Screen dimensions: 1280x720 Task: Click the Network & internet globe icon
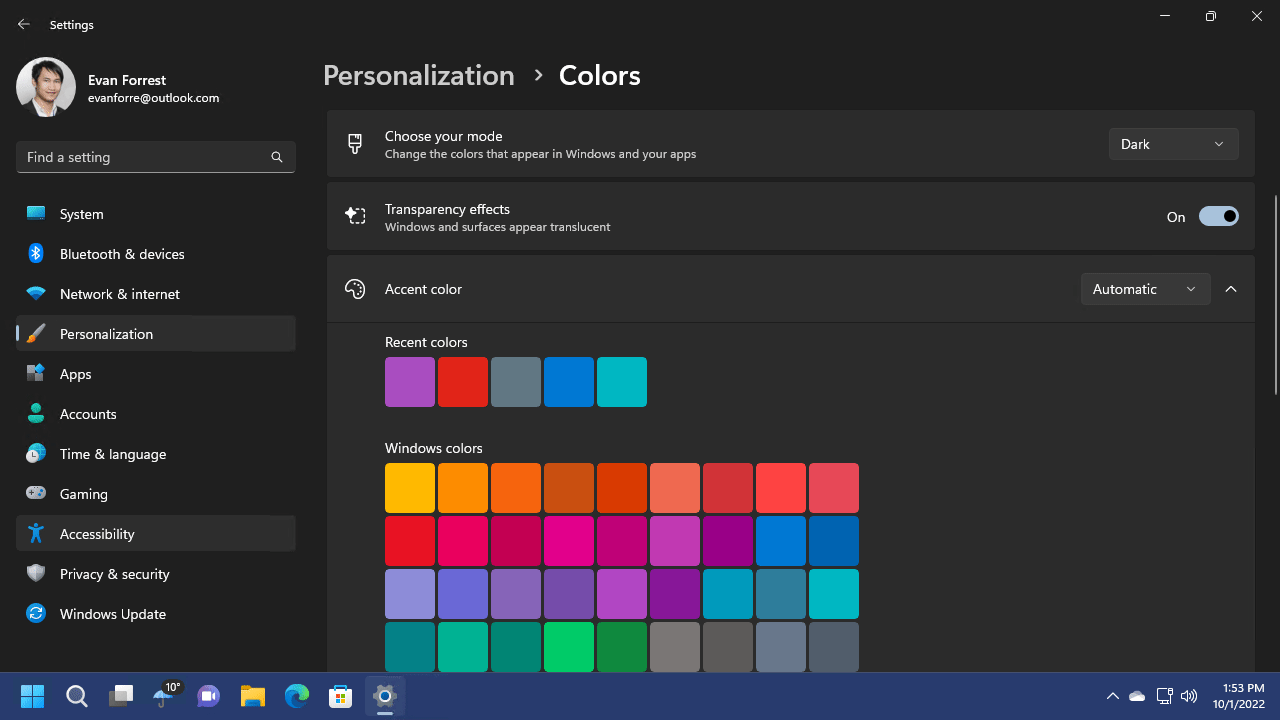pyautogui.click(x=37, y=294)
